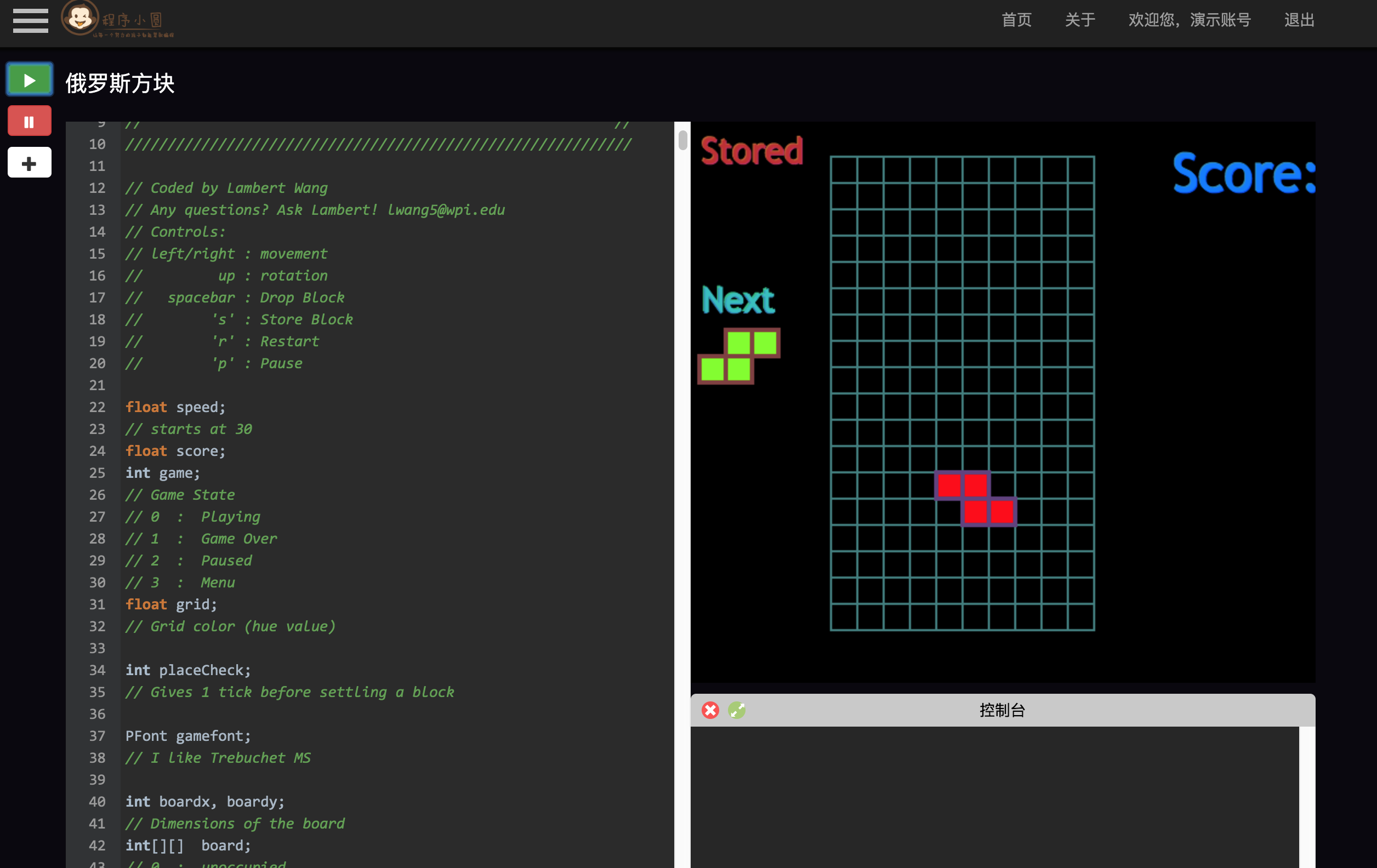Go to 首页 home page
Image resolution: width=1377 pixels, height=868 pixels.
pyautogui.click(x=1016, y=20)
